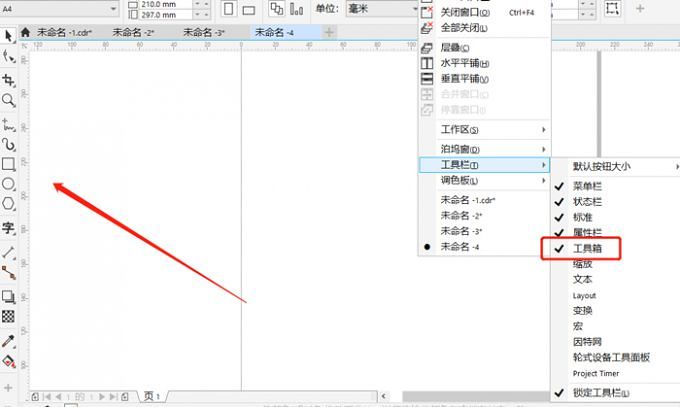The image size is (680, 407).
Task: Select the Polygon tool
Action: pyautogui.click(x=8, y=204)
